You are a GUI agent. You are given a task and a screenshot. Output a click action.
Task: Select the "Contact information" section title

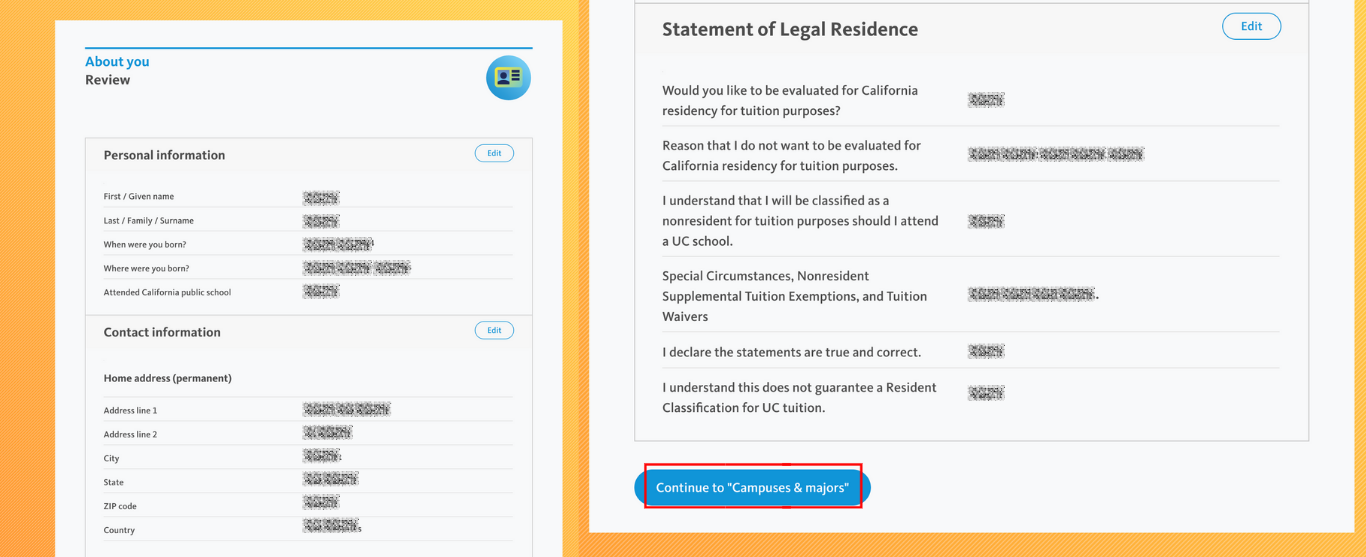point(162,332)
